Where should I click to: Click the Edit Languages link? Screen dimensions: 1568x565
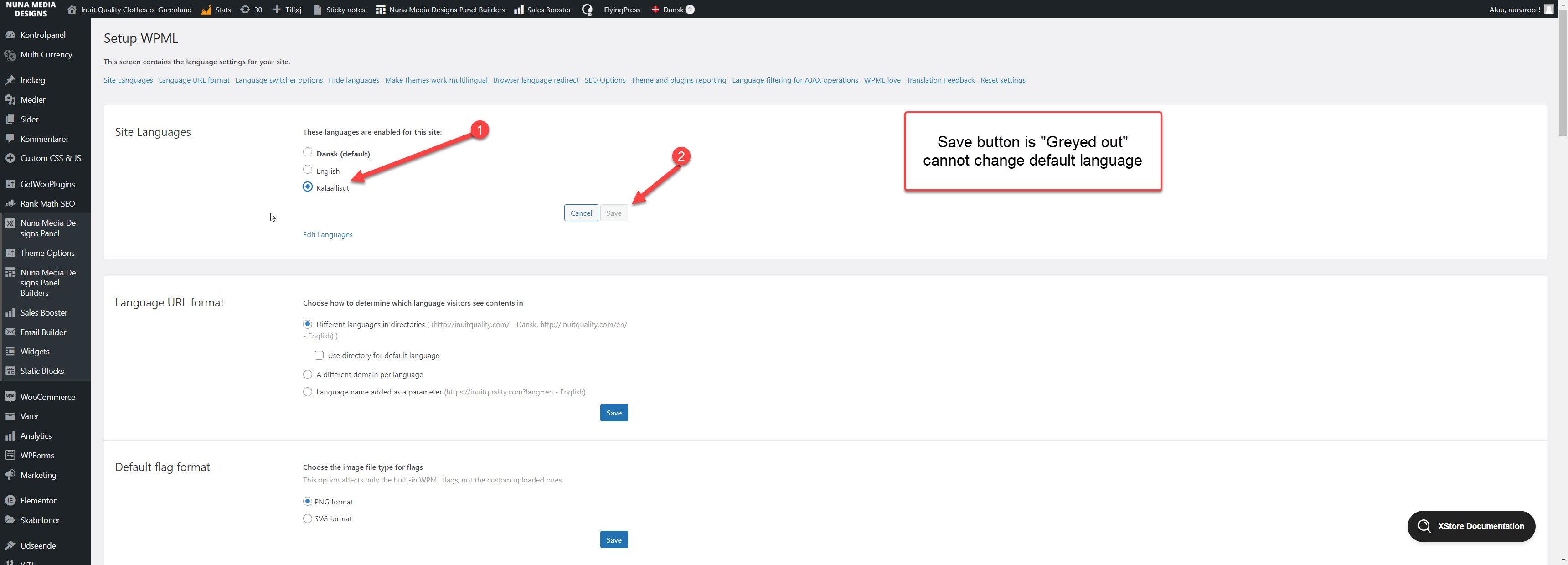[327, 234]
